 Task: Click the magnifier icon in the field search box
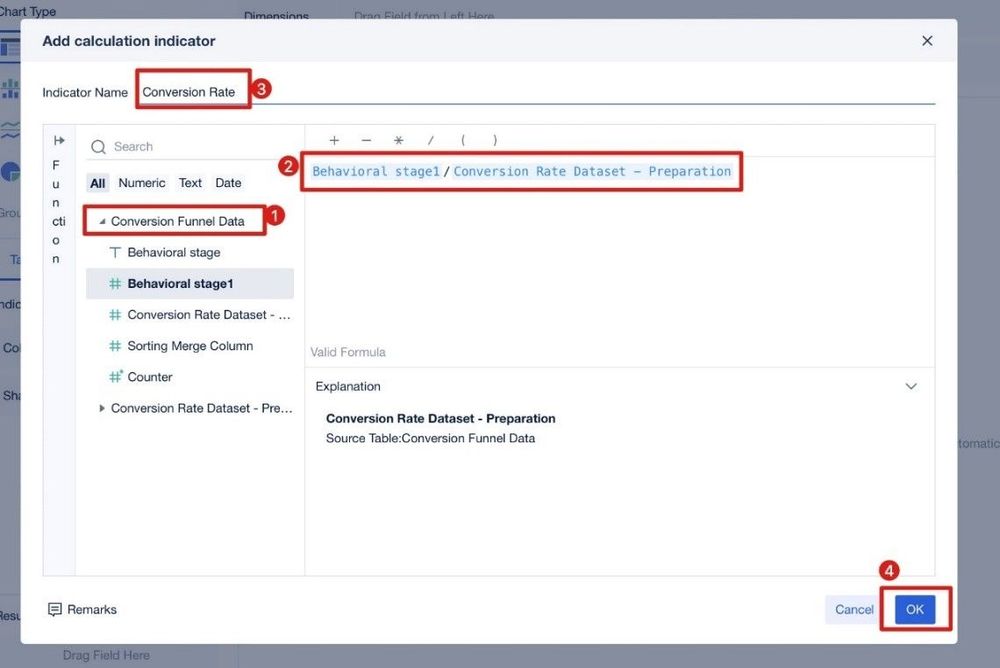97,146
